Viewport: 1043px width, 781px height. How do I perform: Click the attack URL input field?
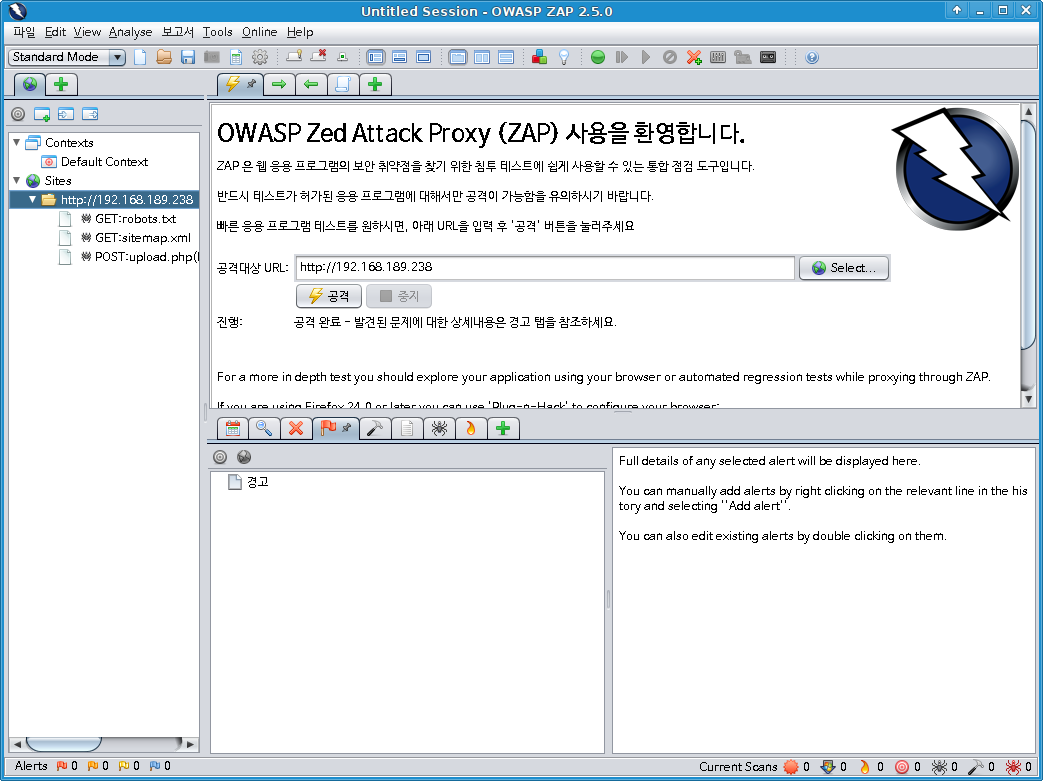(x=545, y=267)
